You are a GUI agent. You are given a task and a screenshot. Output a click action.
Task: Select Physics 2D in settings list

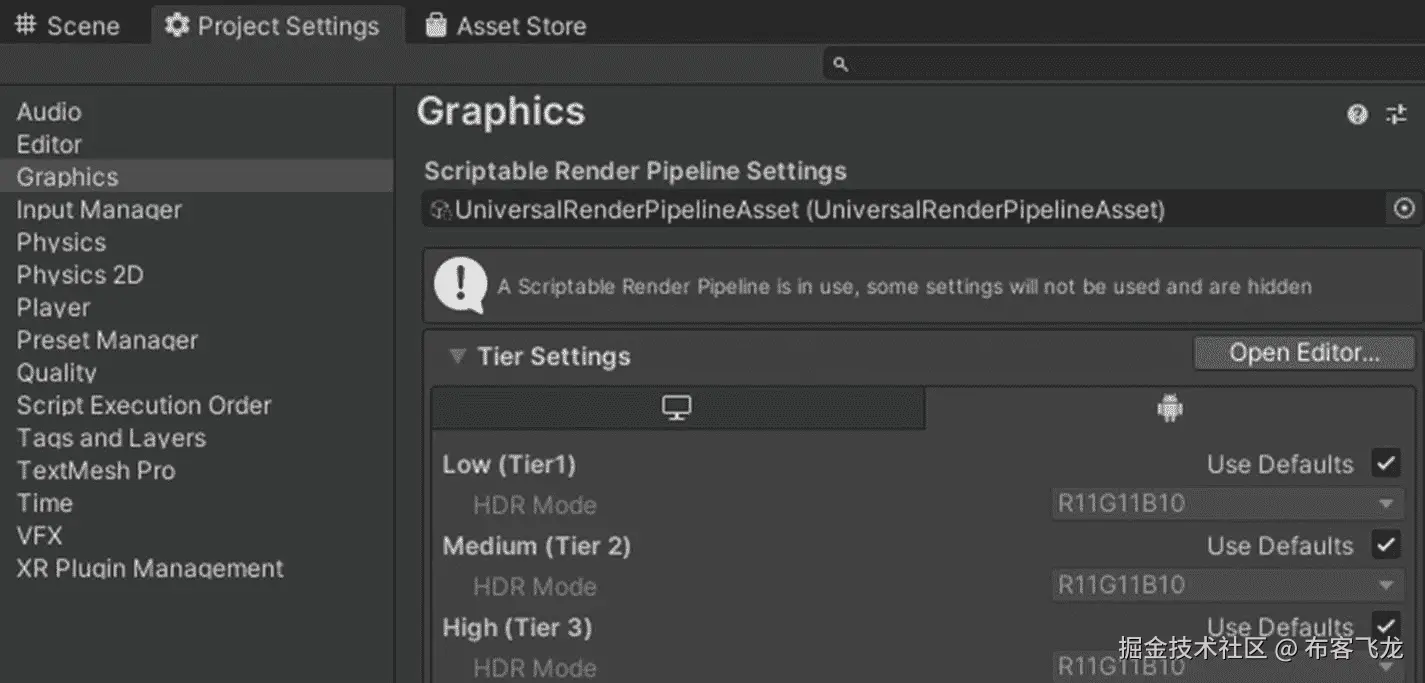coord(80,275)
